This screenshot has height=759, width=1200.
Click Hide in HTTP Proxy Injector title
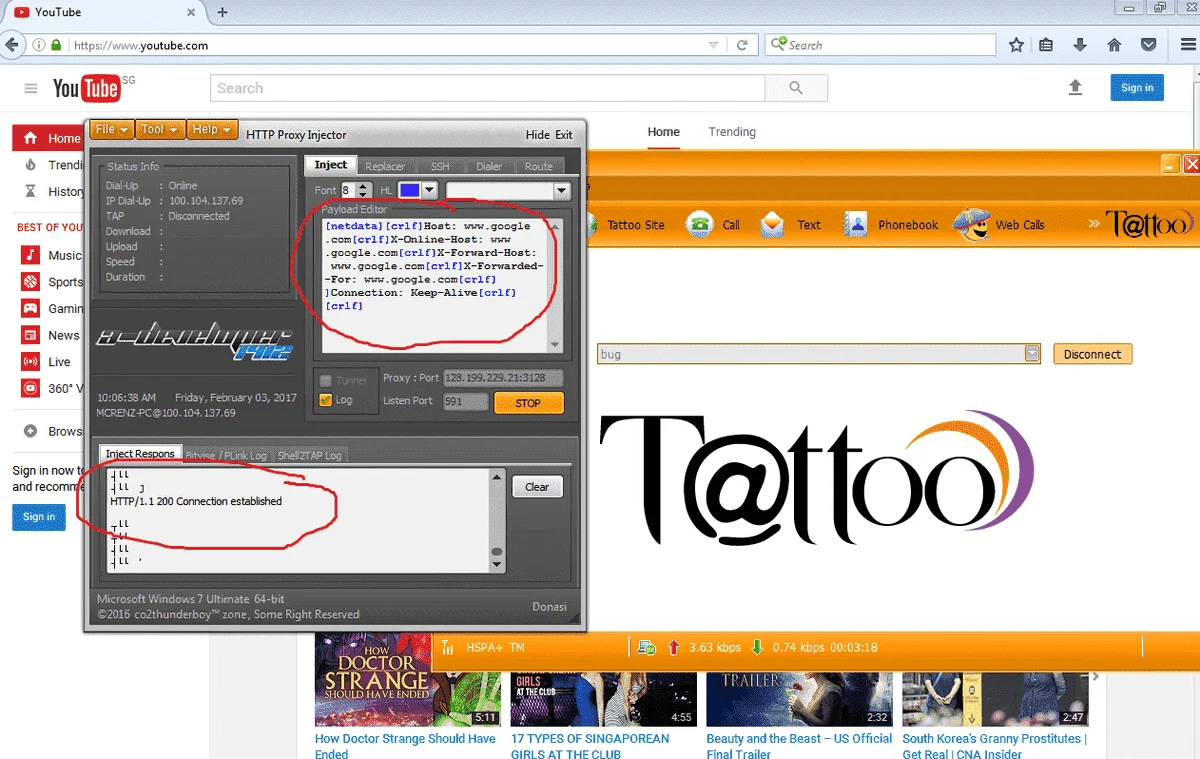(x=537, y=135)
